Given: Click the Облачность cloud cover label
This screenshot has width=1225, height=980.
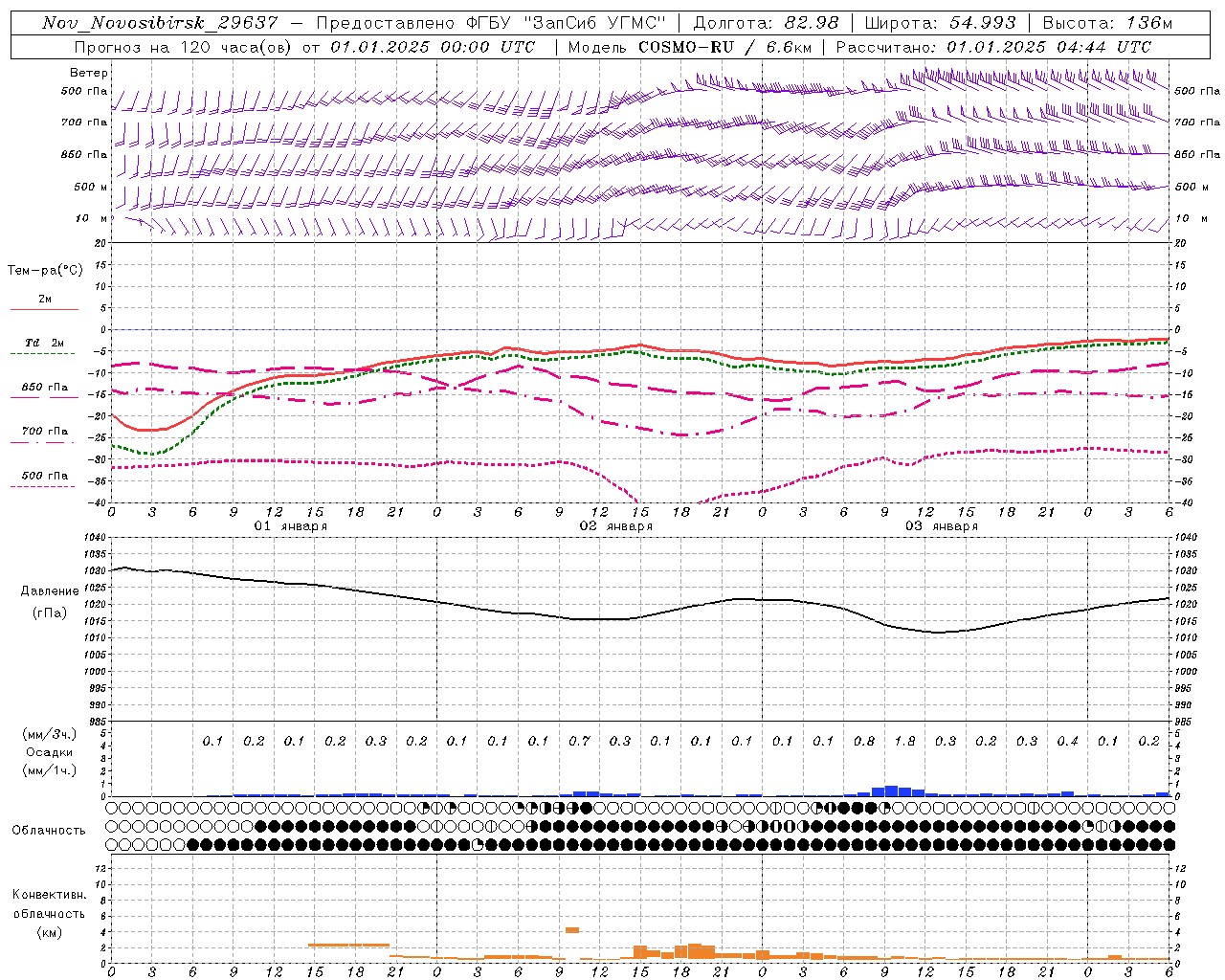Looking at the screenshot, I should [x=49, y=831].
